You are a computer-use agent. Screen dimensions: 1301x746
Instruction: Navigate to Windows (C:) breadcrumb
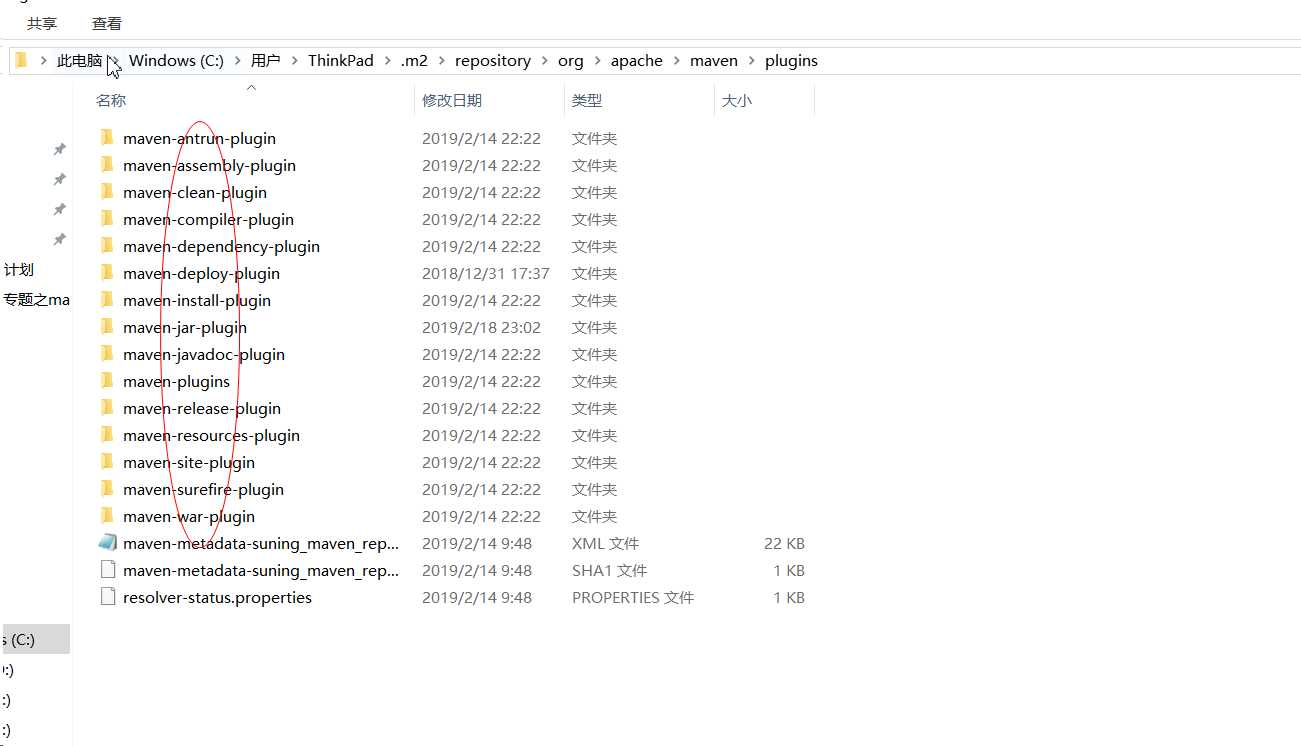(176, 61)
